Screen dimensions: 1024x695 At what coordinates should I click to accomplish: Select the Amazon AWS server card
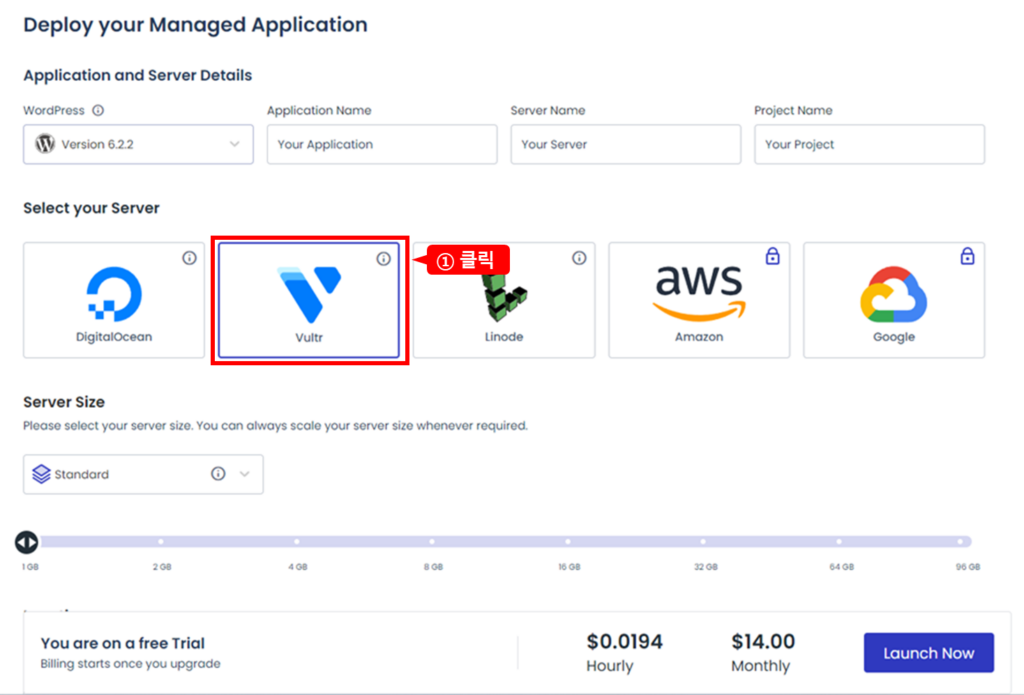pyautogui.click(x=699, y=300)
